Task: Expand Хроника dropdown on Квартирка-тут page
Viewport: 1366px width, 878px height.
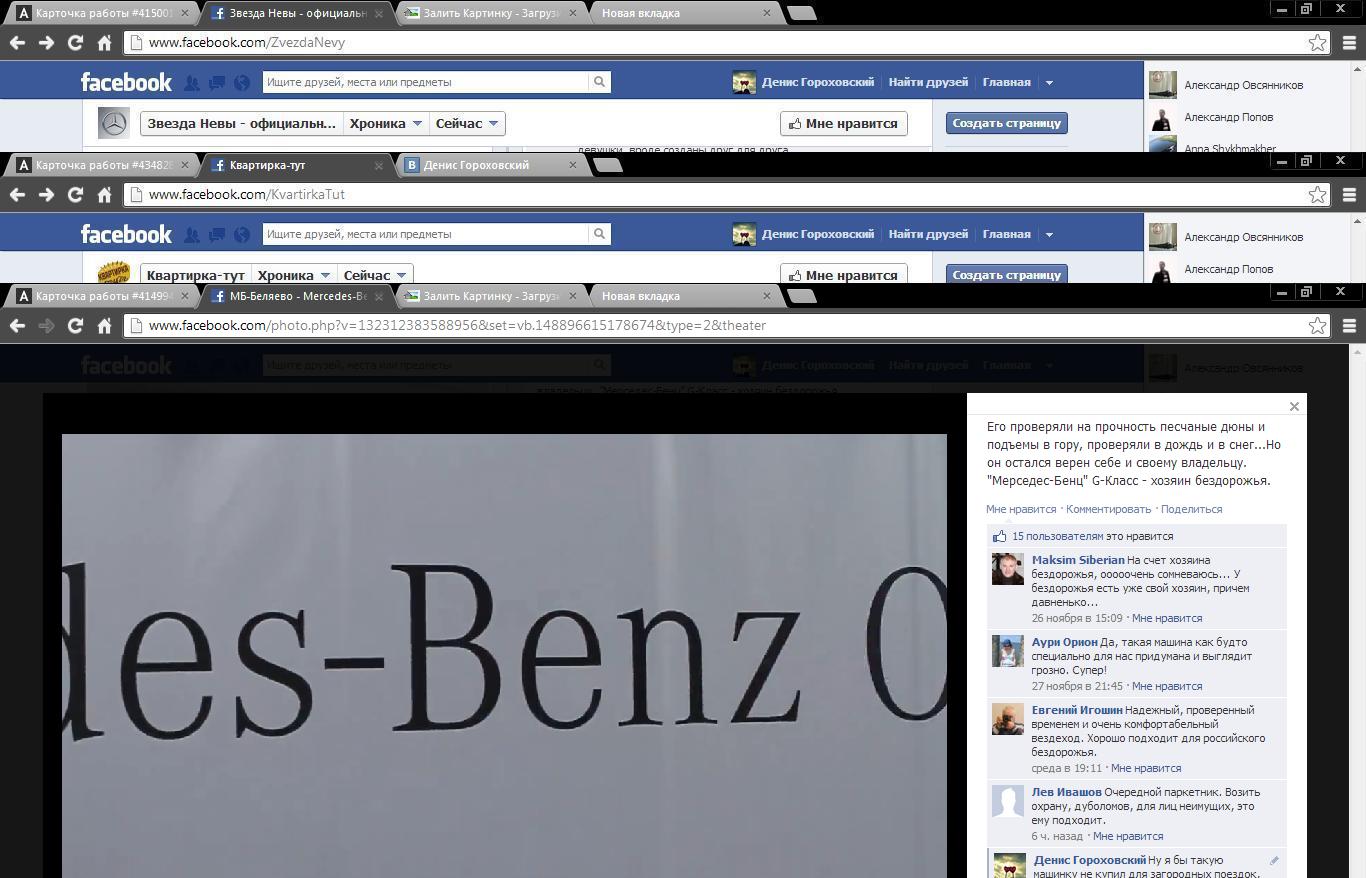Action: point(294,275)
